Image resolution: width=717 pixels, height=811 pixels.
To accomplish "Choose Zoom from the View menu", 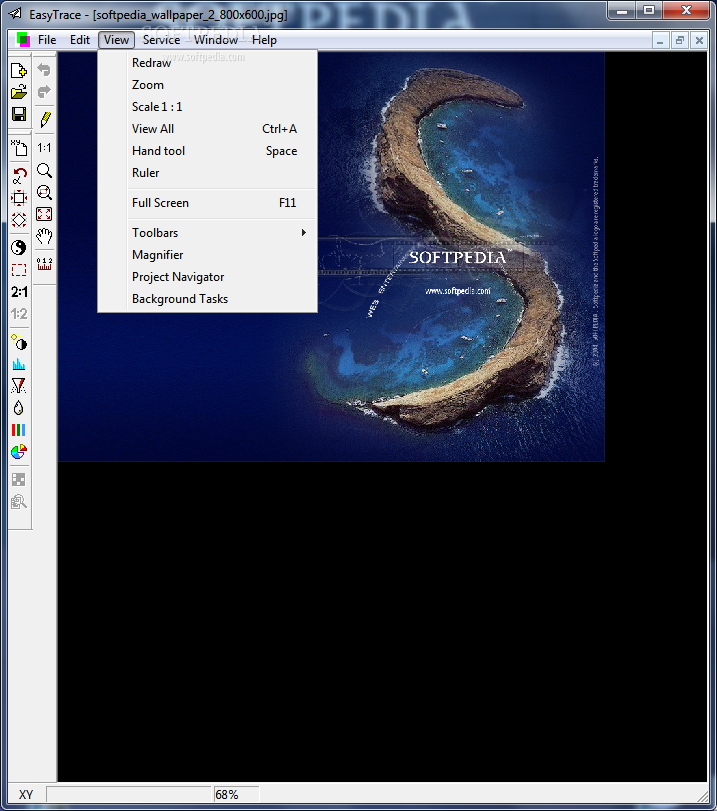I will pyautogui.click(x=207, y=85).
